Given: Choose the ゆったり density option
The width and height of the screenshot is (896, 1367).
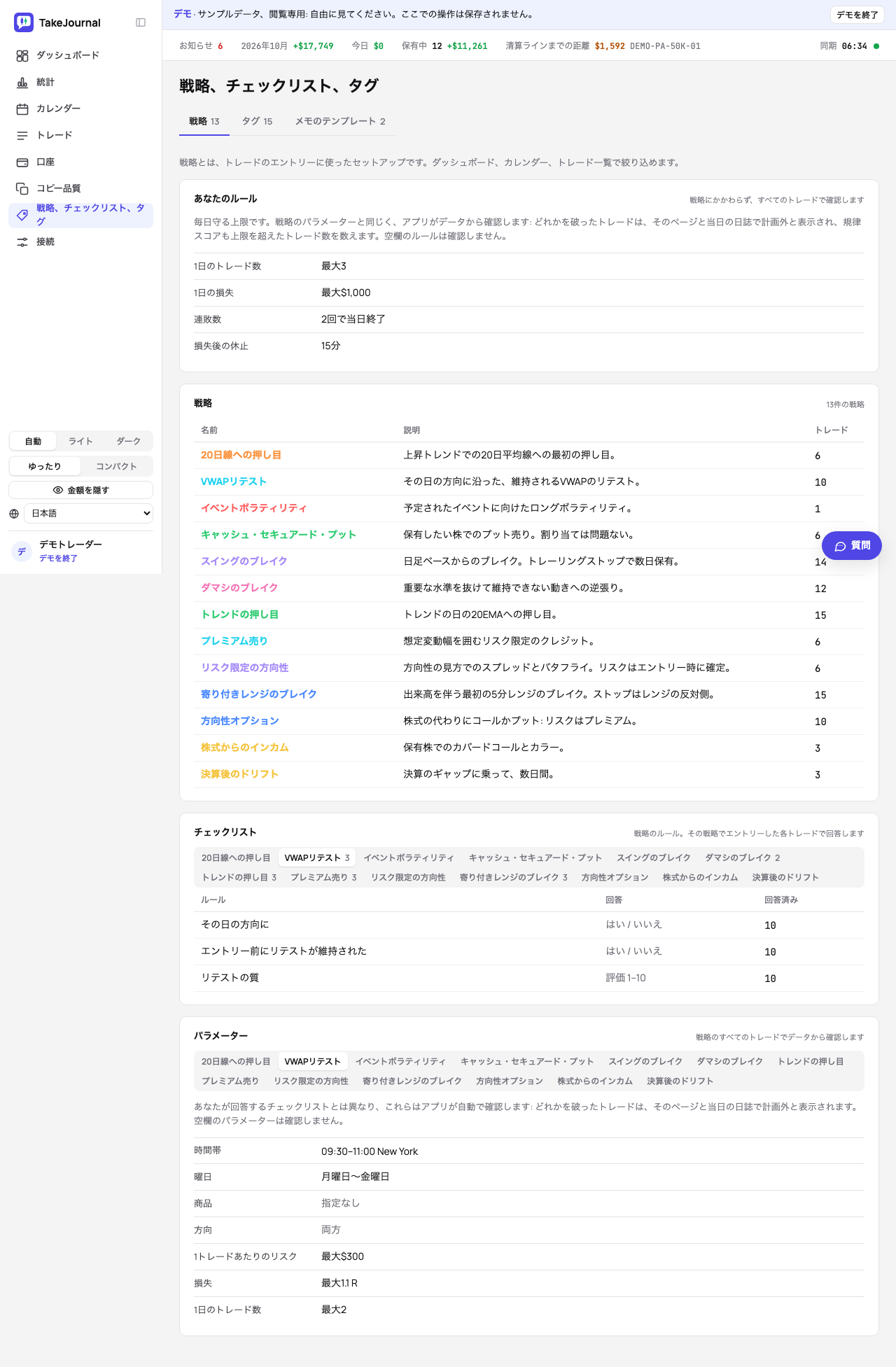Looking at the screenshot, I should (x=45, y=466).
